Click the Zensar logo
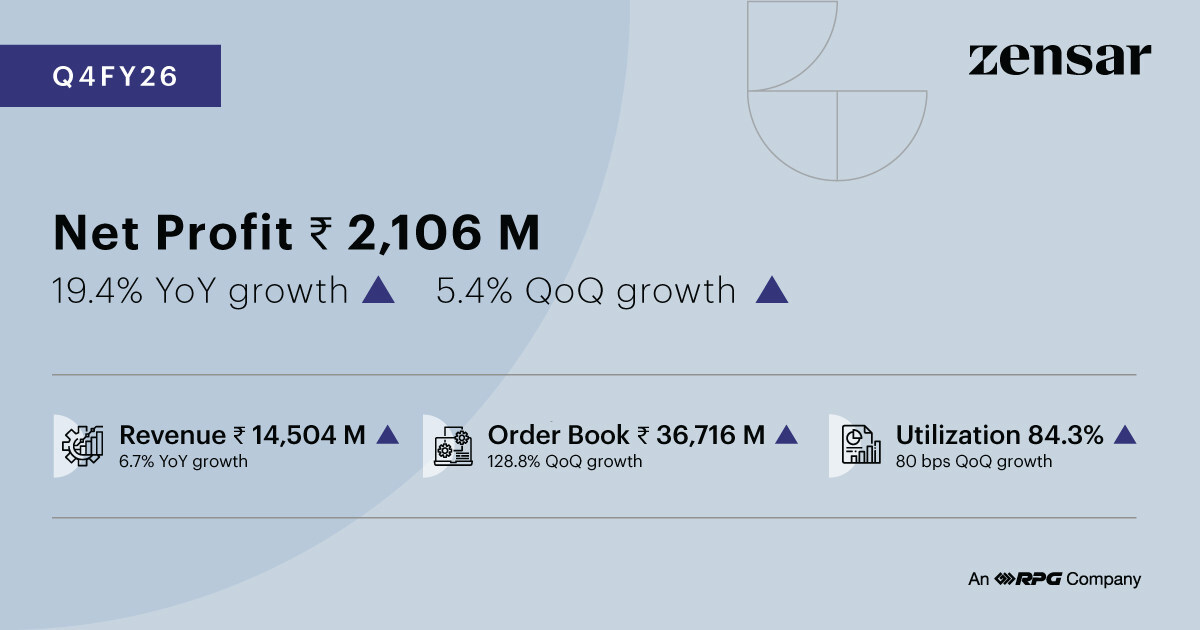This screenshot has height=630, width=1200. (x=1059, y=60)
